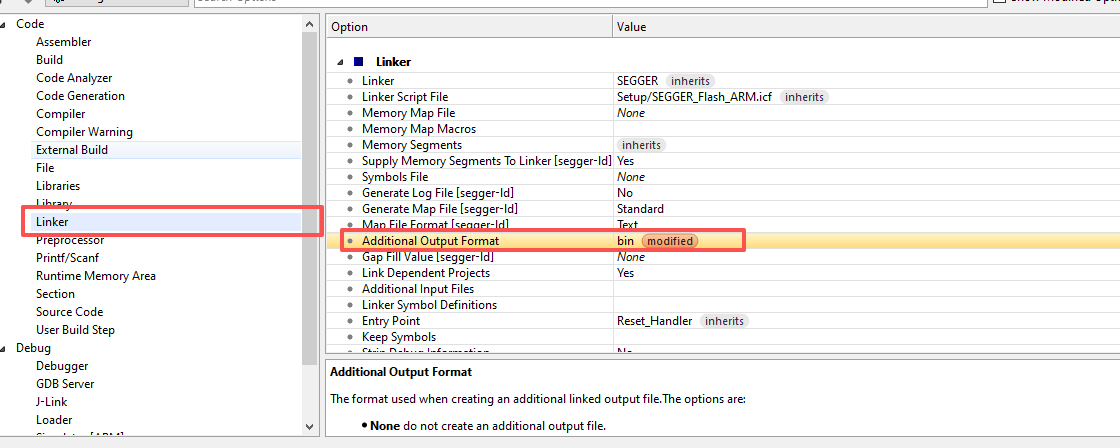Image resolution: width=1120 pixels, height=448 pixels.
Task: Click the Generate Map File value Standard
Action: tap(640, 209)
